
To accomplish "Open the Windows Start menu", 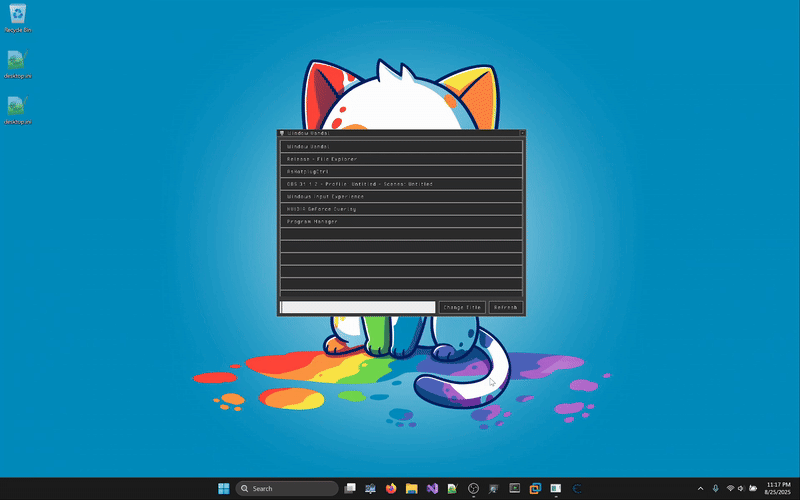I will point(223,488).
